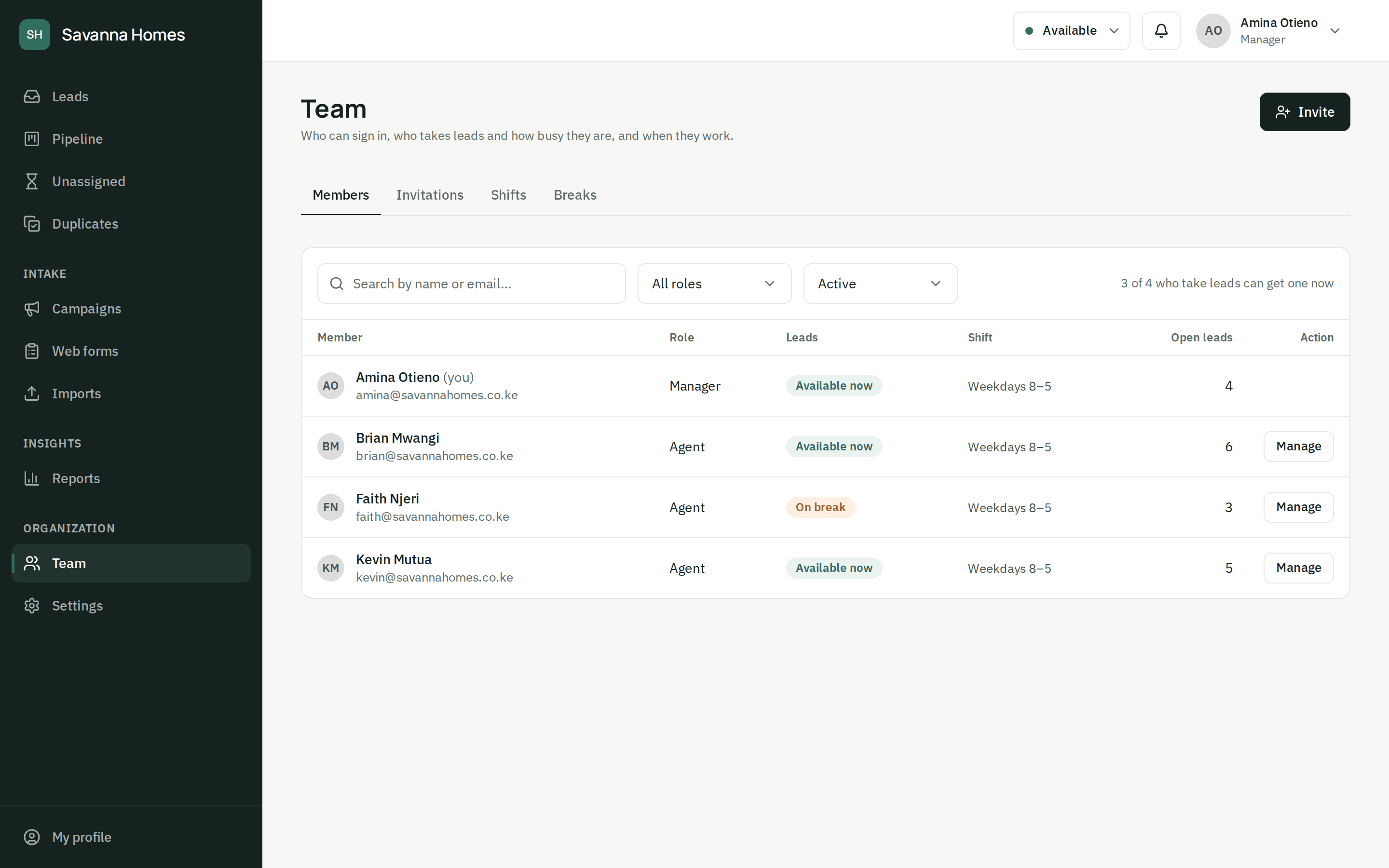Click the Shift column header
This screenshot has height=868, width=1389.
tap(979, 338)
